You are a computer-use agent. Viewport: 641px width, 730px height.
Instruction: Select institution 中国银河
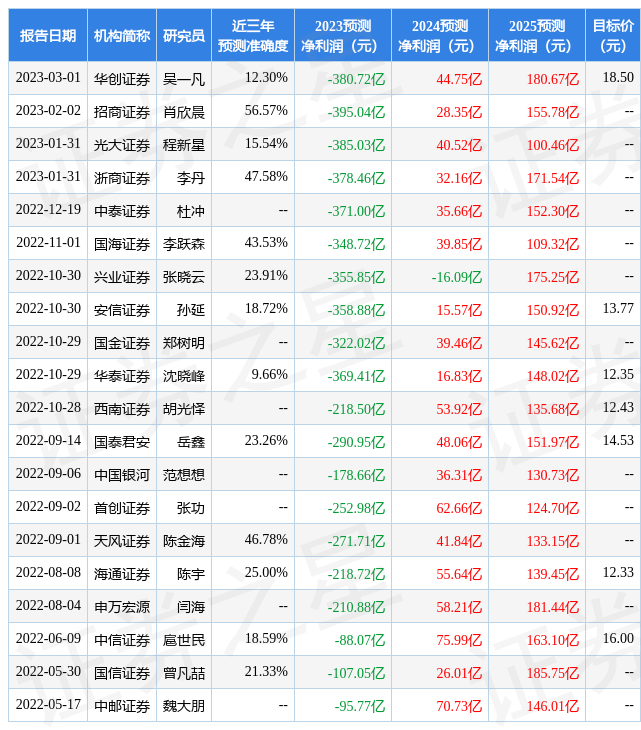[x=121, y=475]
